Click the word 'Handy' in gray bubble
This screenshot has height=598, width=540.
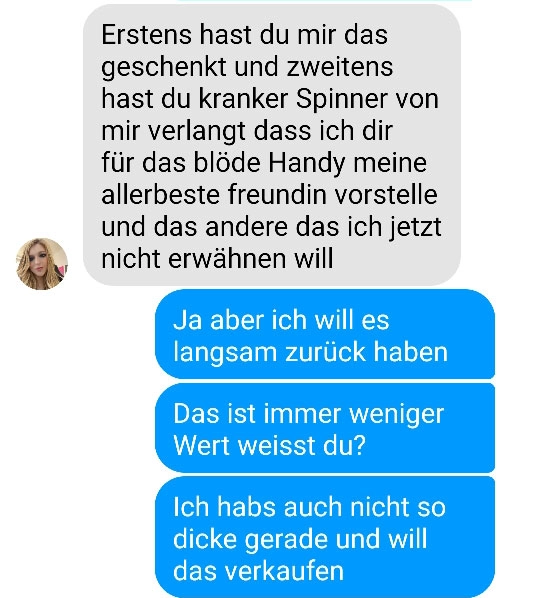coord(307,163)
